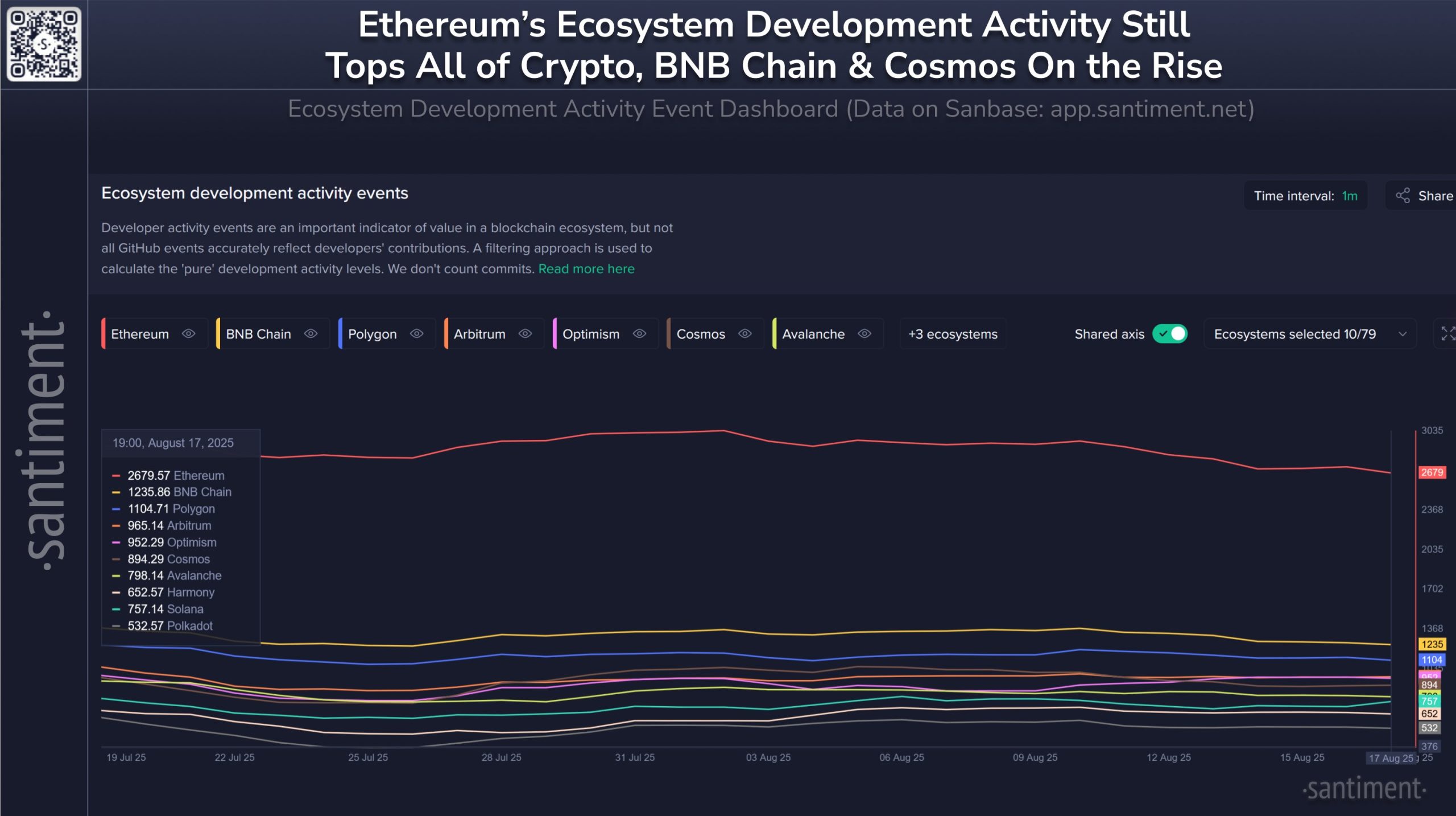Toggle Cosmos visibility with its eye icon
Viewport: 1456px width, 816px height.
745,334
